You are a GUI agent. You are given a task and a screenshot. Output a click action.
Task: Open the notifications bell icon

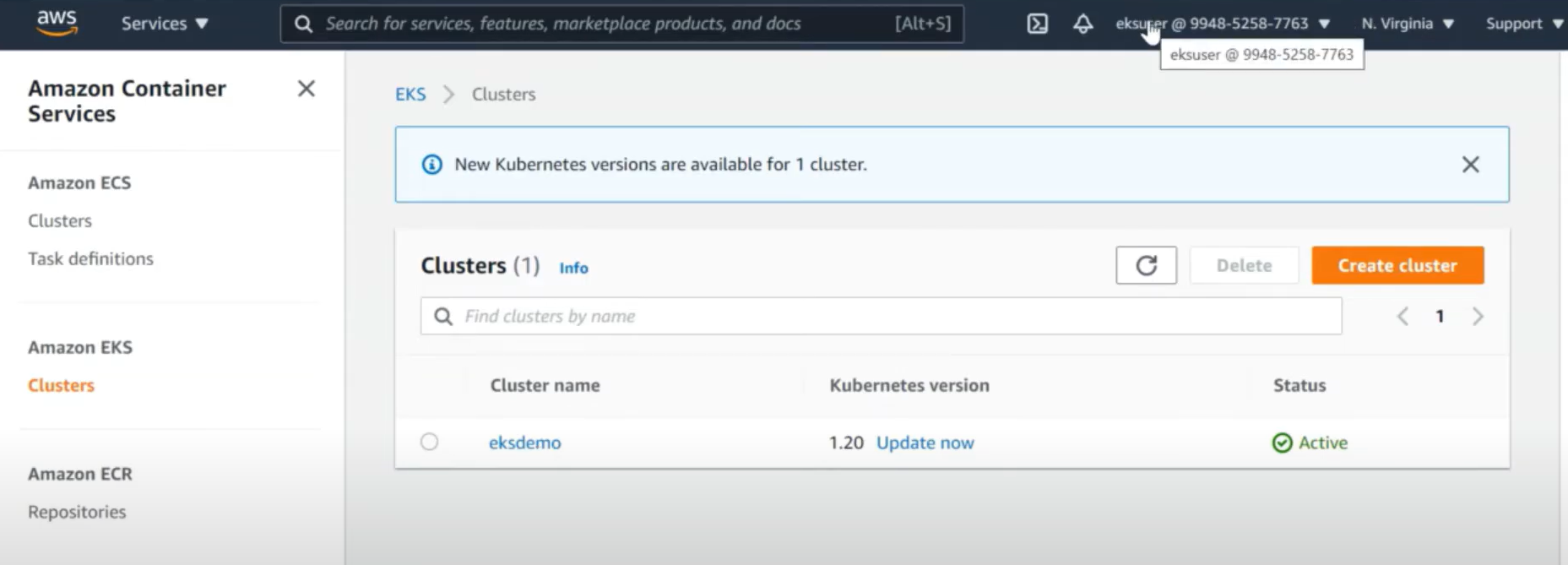tap(1082, 24)
